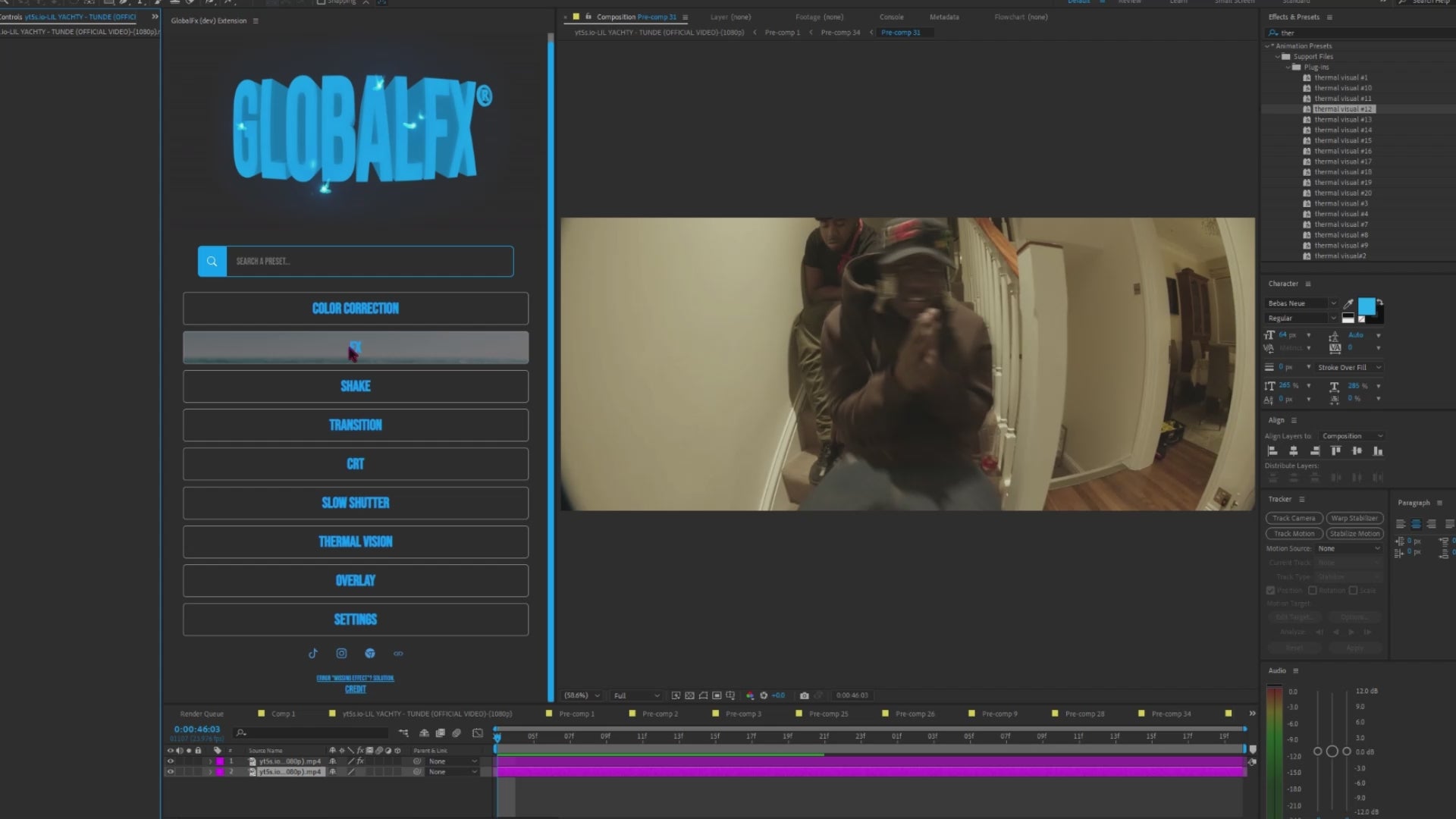
Task: Click the current time 0:00:46:03 display
Action: pyautogui.click(x=197, y=730)
